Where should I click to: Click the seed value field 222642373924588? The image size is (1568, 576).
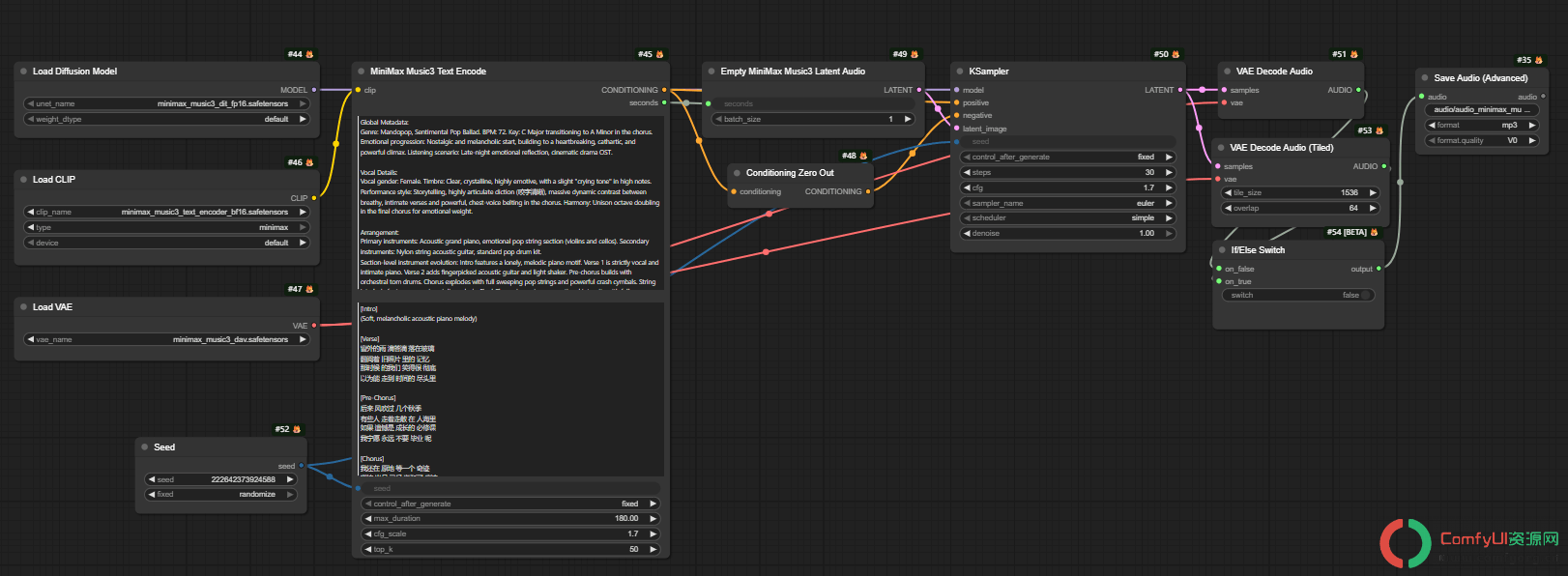point(220,479)
